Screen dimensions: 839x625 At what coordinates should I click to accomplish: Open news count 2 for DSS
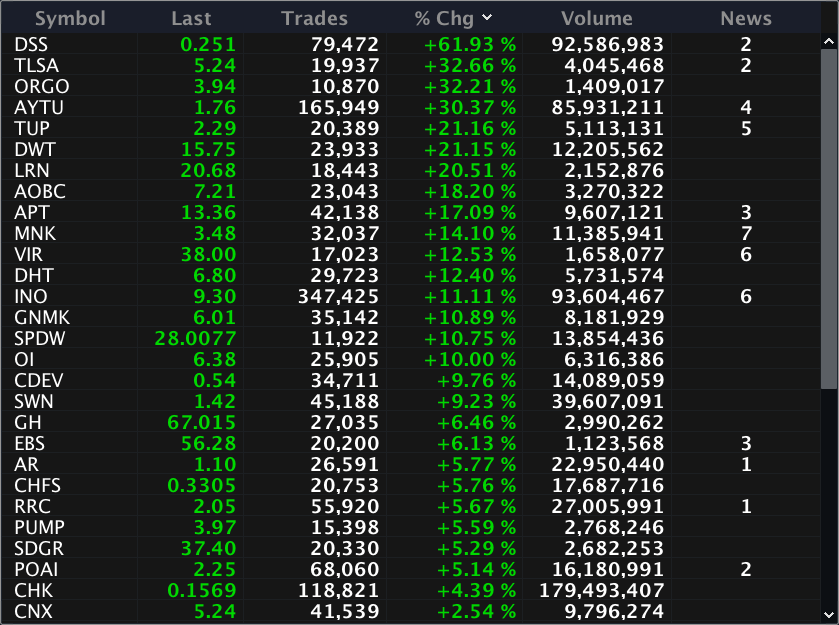tap(746, 44)
